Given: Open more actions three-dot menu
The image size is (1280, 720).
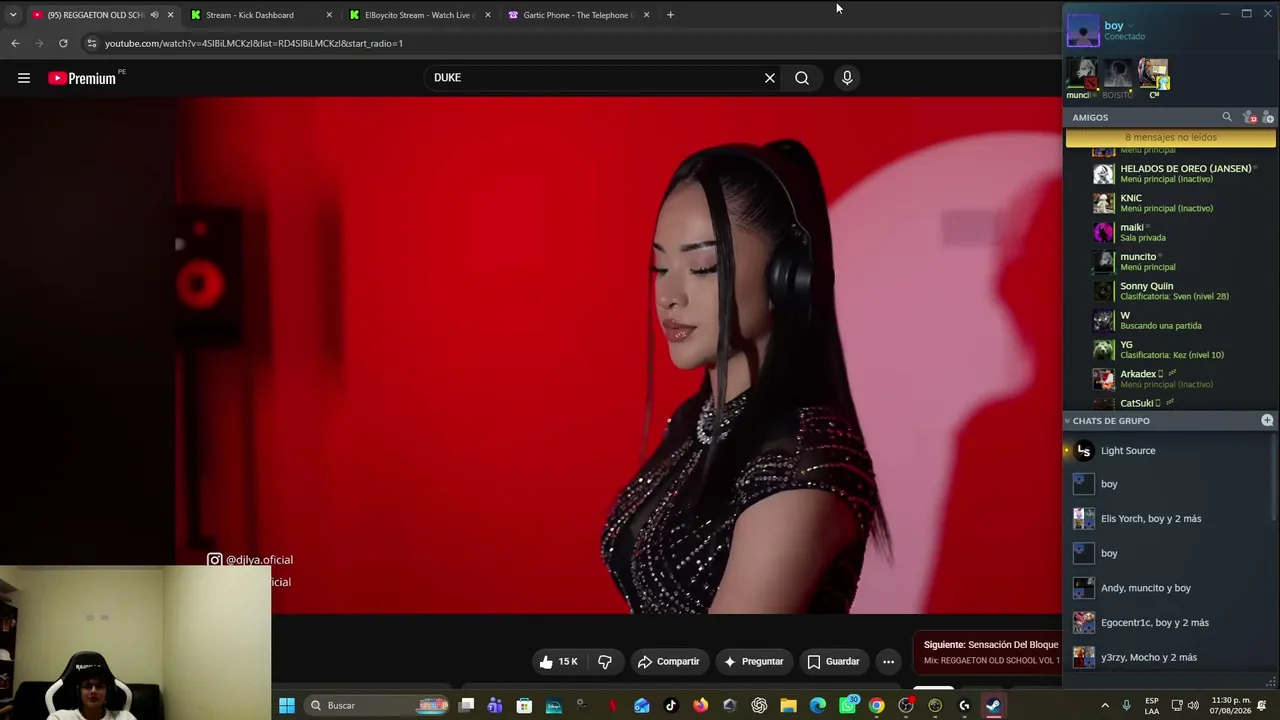Looking at the screenshot, I should 888,661.
